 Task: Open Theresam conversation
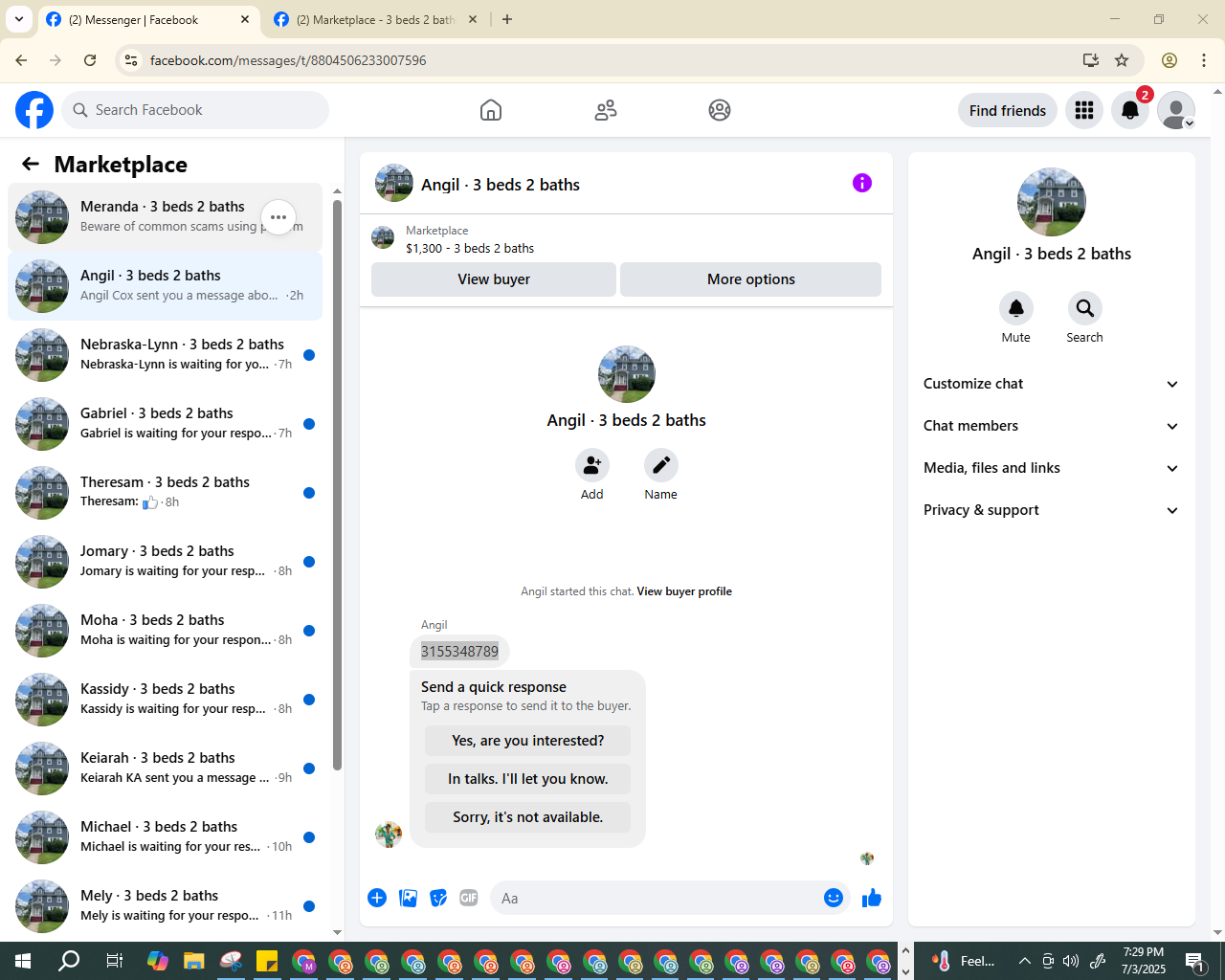tap(165, 493)
